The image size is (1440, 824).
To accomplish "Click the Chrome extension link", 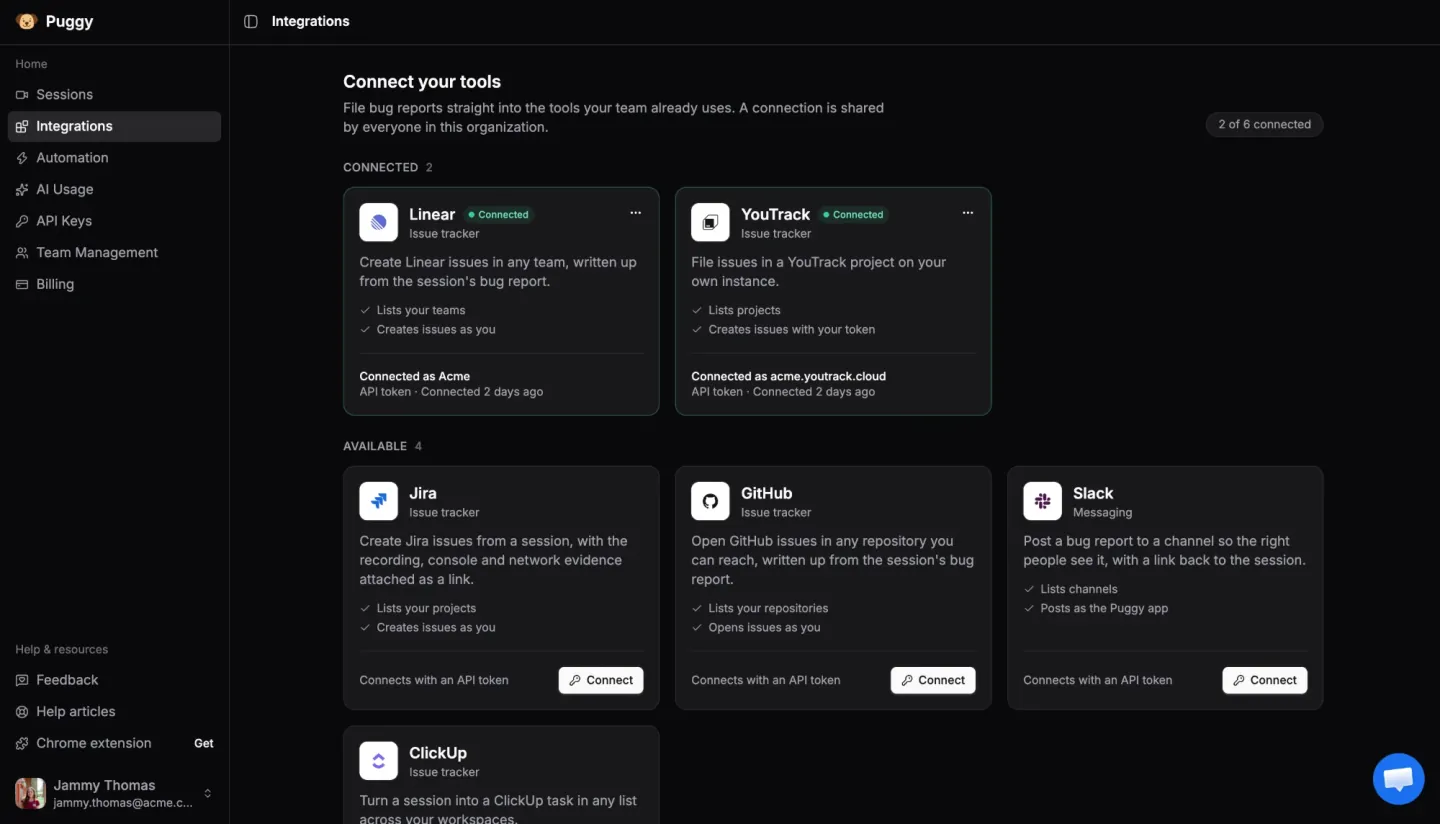I will (94, 743).
